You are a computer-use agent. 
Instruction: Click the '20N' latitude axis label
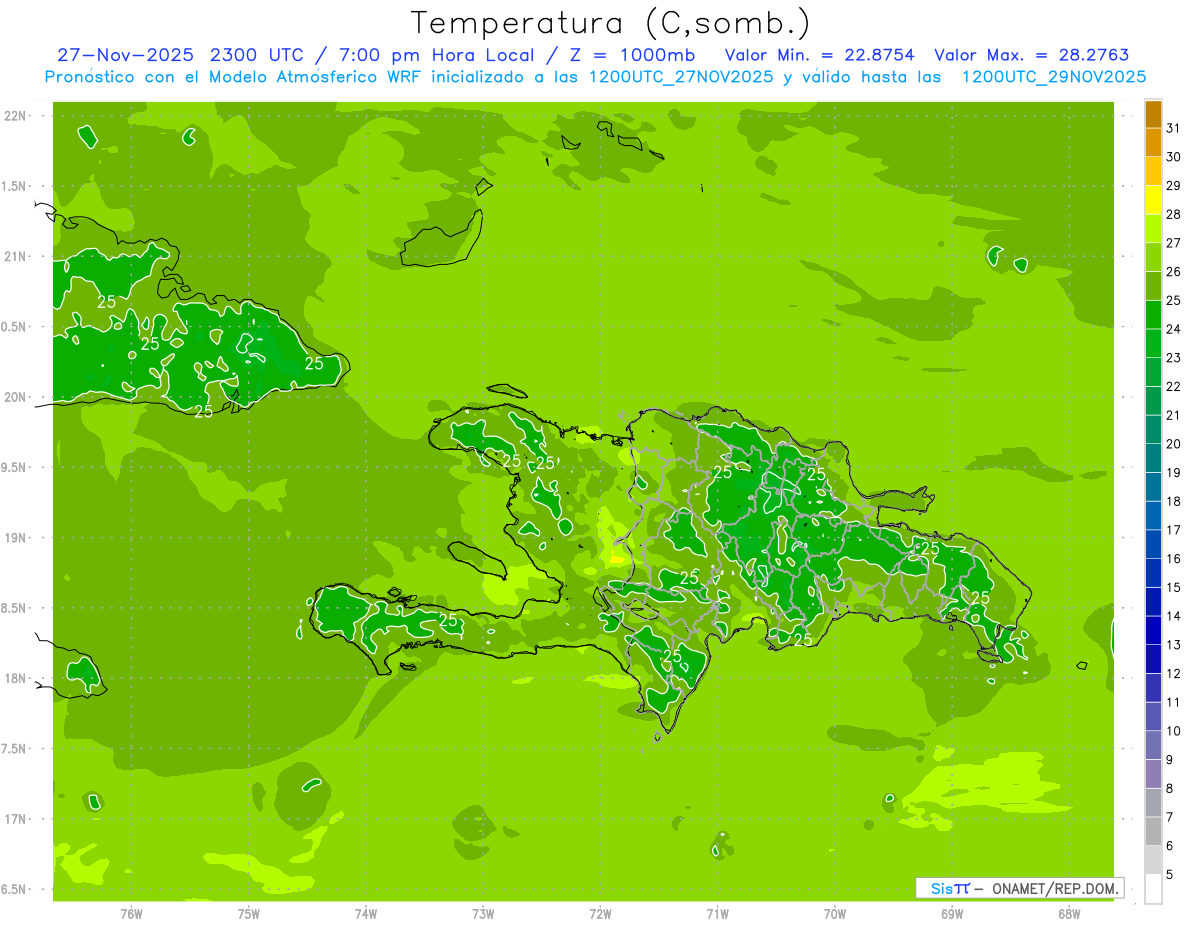16,397
